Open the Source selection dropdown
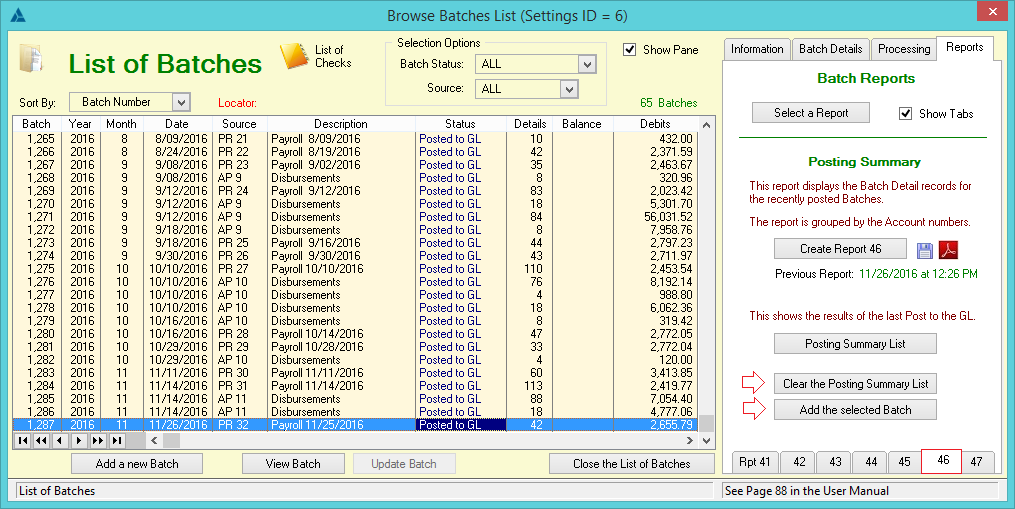1015x509 pixels. click(569, 89)
